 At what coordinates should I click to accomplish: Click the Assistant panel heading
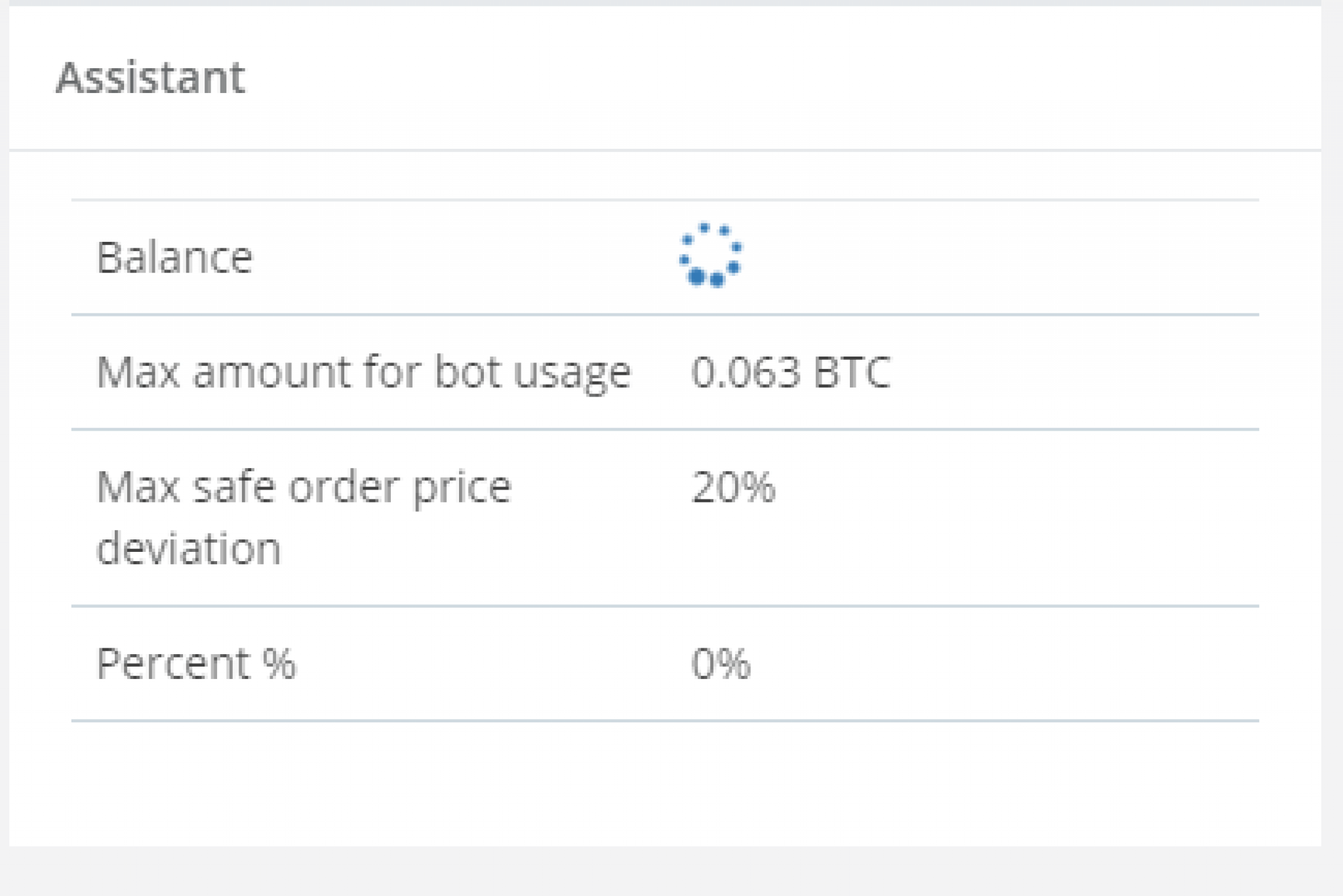(150, 77)
